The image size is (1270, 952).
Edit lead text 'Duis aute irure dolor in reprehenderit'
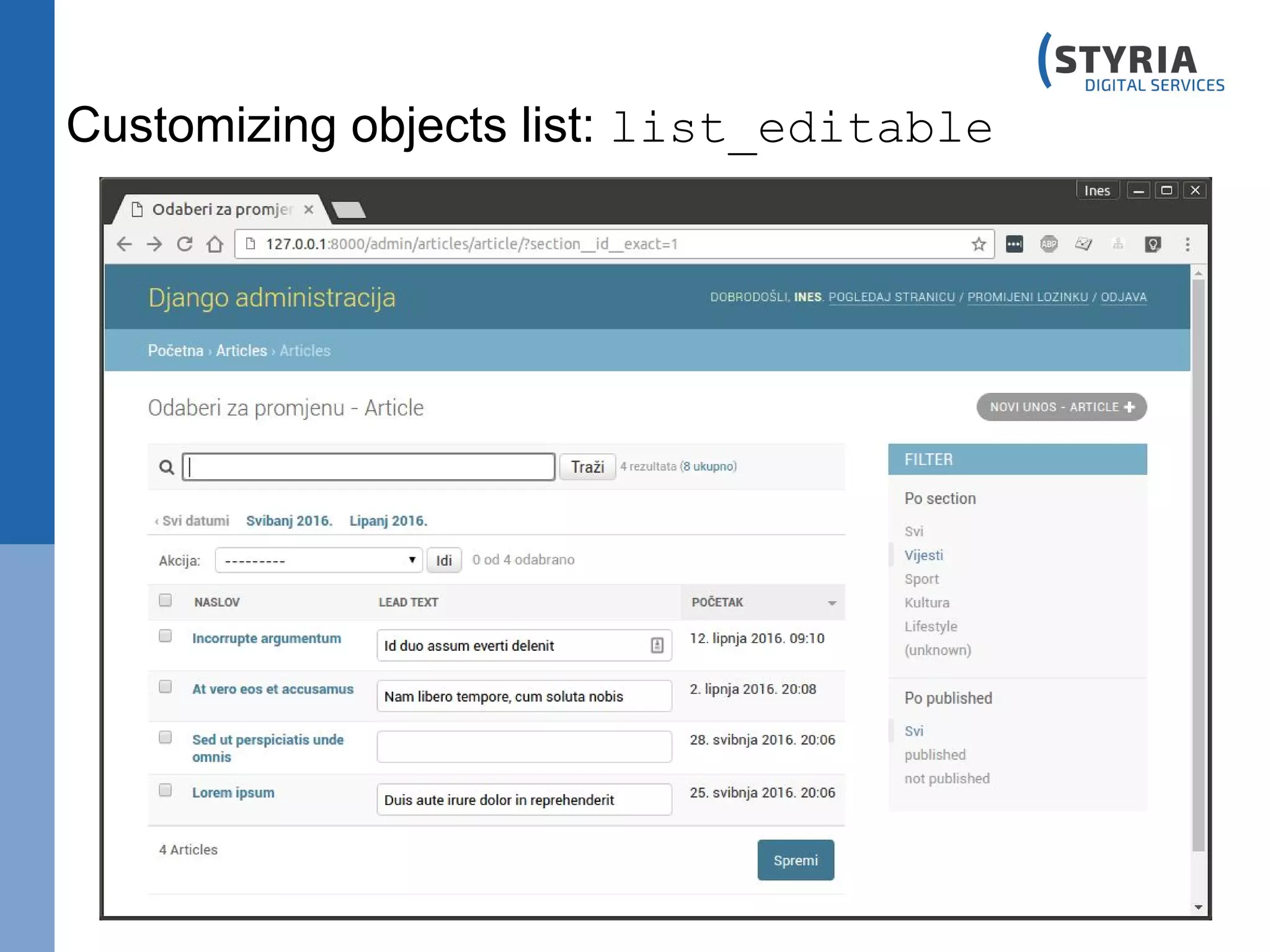[x=524, y=800]
